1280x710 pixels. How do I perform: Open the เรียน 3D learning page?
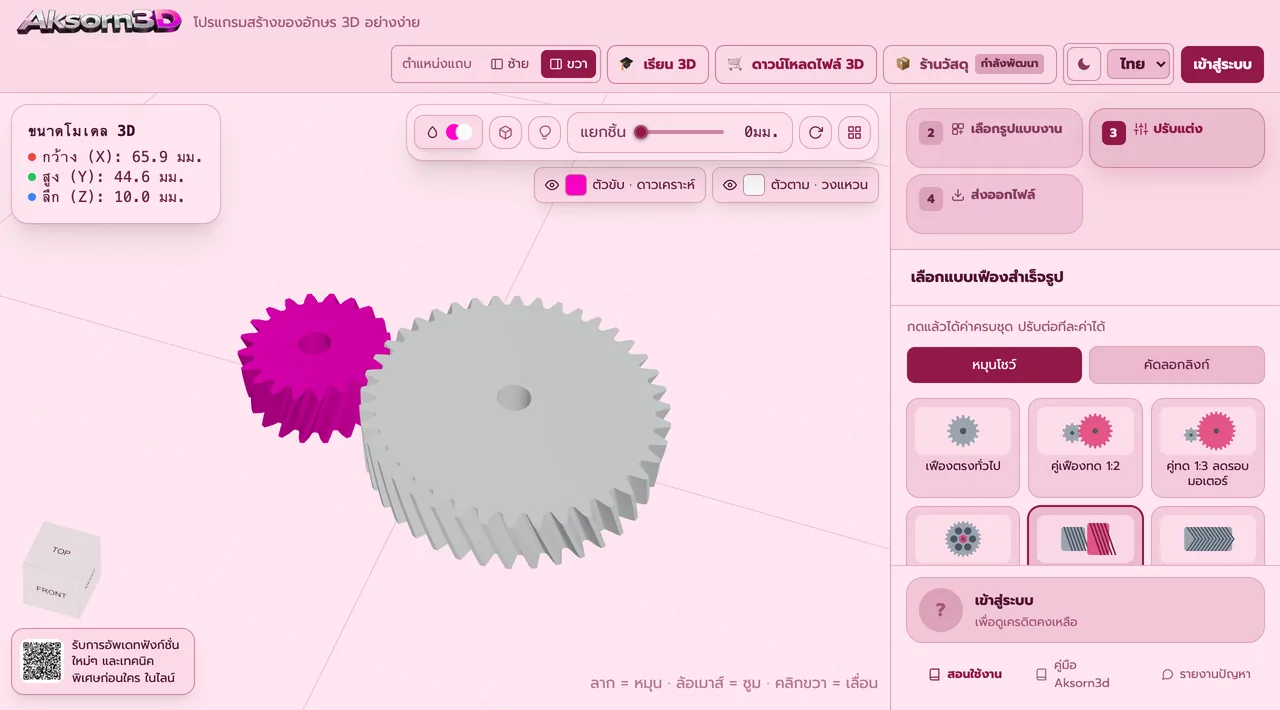[658, 64]
